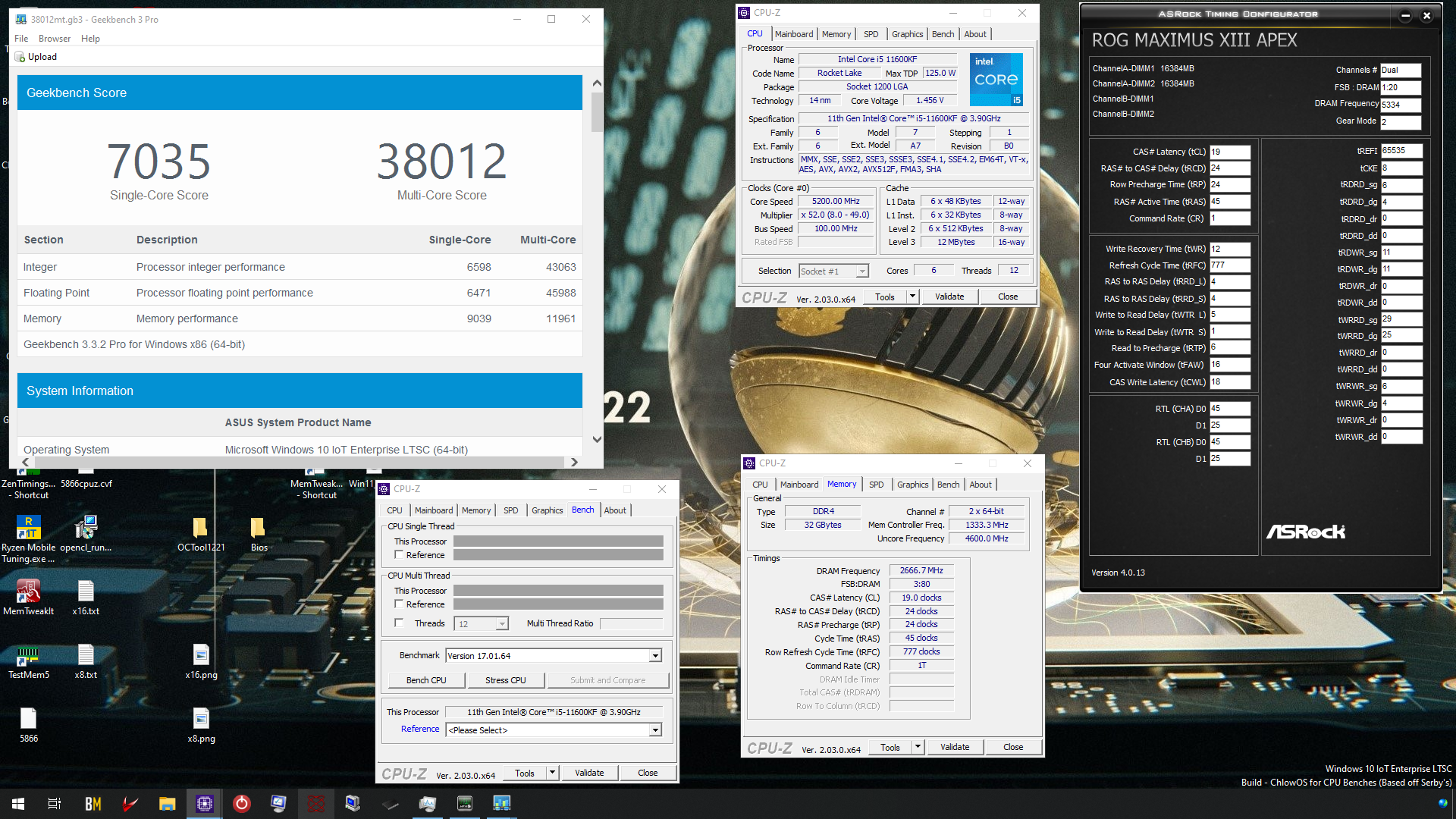Click Geekbench vertical scrollbar thumb
Viewport: 1456px width, 819px height.
(597, 112)
